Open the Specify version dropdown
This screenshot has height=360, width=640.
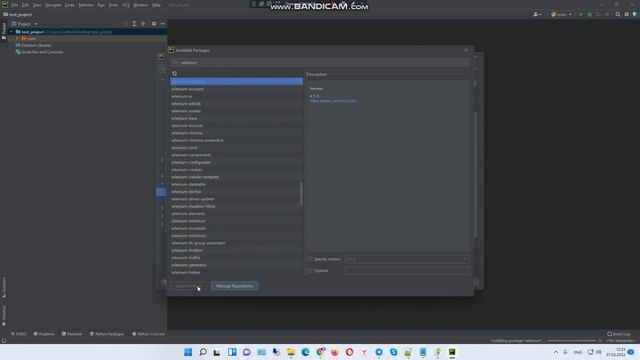(x=407, y=259)
